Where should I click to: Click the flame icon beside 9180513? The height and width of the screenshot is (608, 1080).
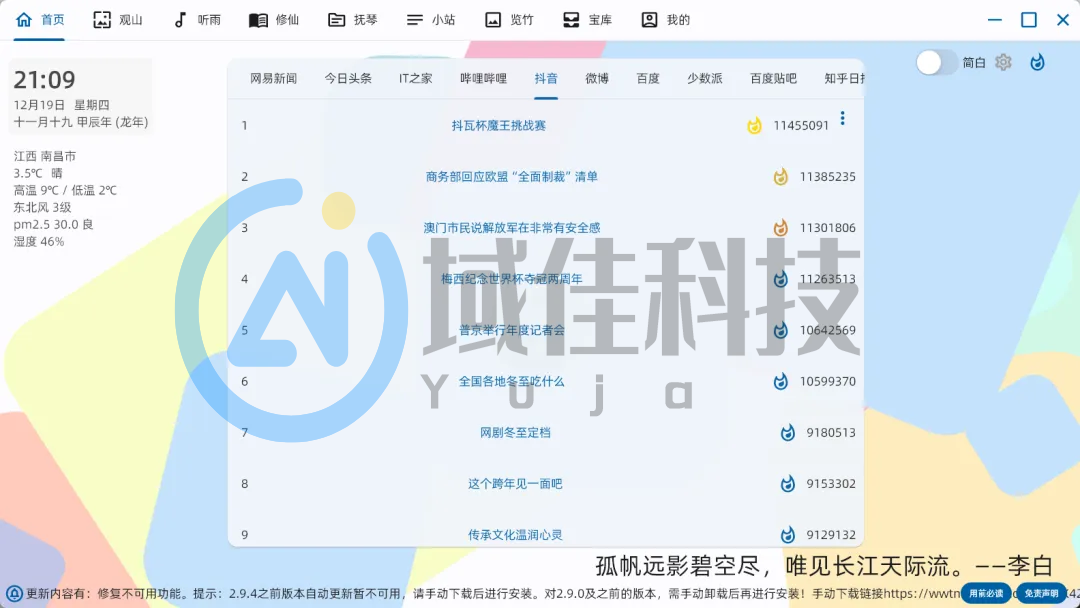coord(788,432)
